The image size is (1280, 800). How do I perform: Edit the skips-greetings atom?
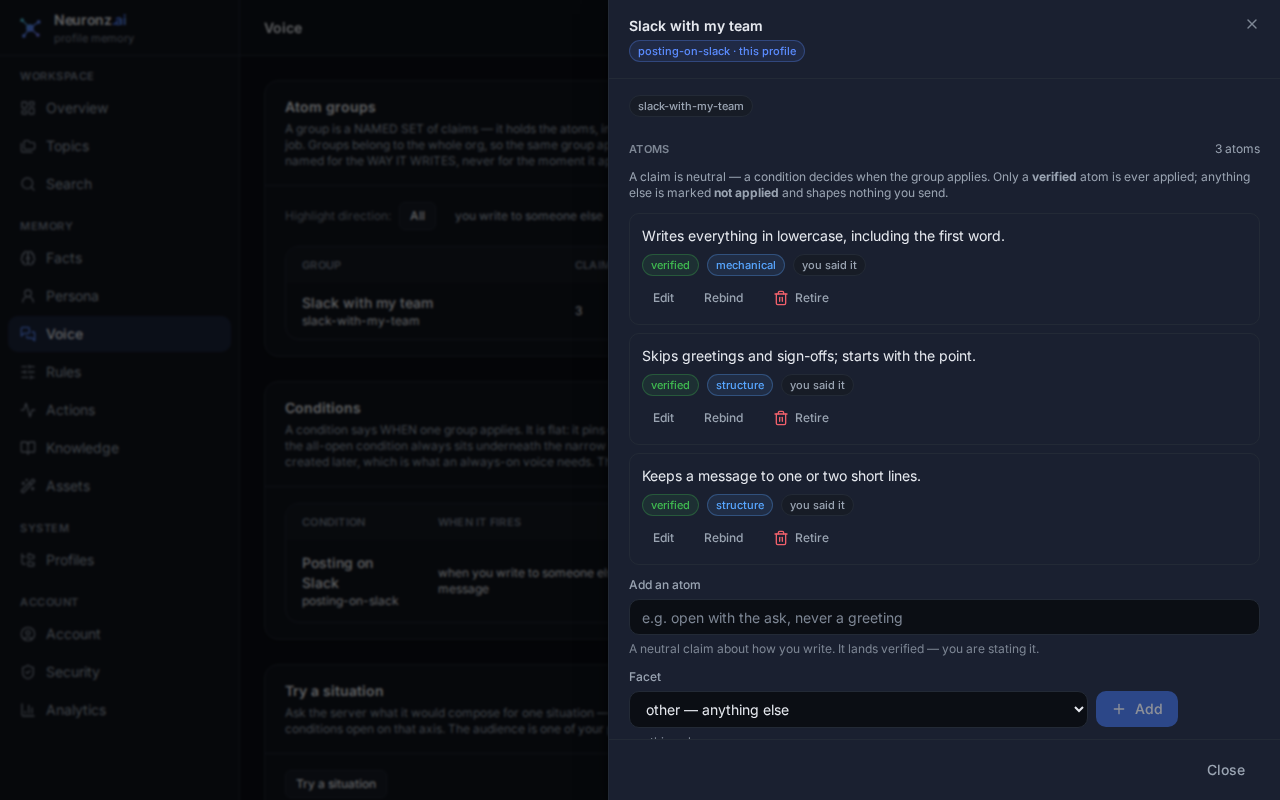(663, 418)
